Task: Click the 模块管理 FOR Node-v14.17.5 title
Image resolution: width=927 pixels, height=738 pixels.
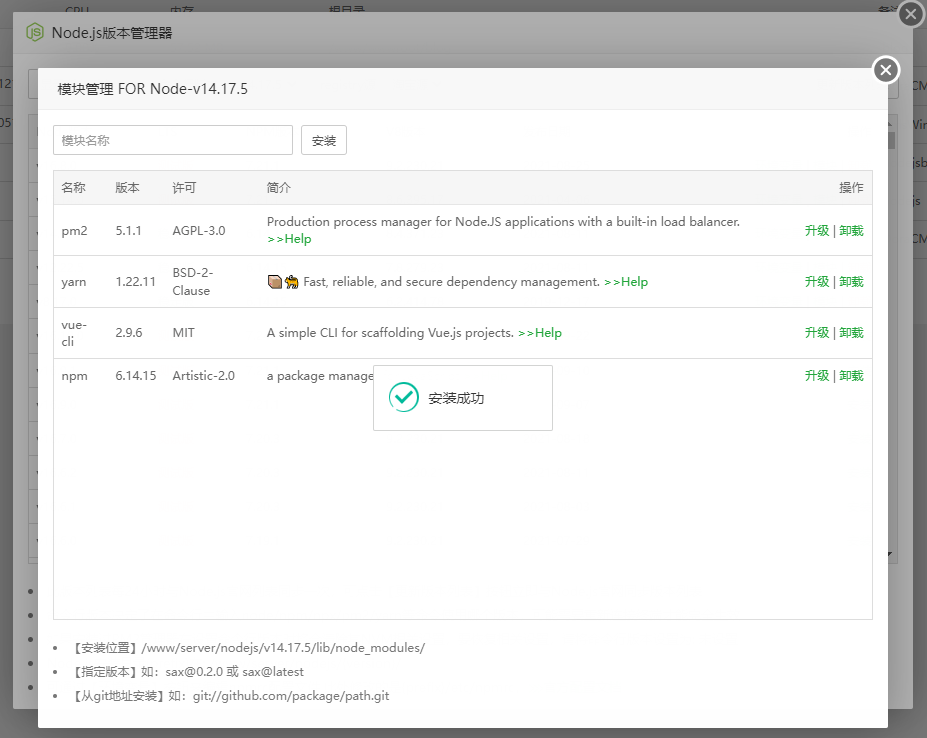Action: (153, 89)
